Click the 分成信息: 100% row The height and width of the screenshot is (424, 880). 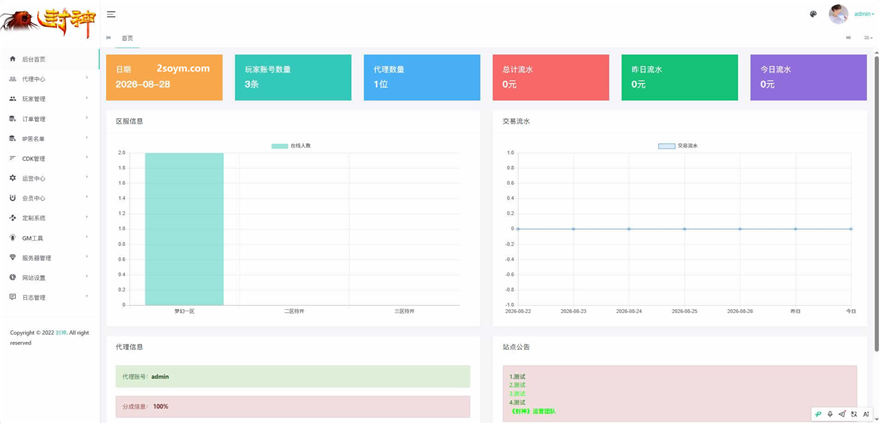293,407
